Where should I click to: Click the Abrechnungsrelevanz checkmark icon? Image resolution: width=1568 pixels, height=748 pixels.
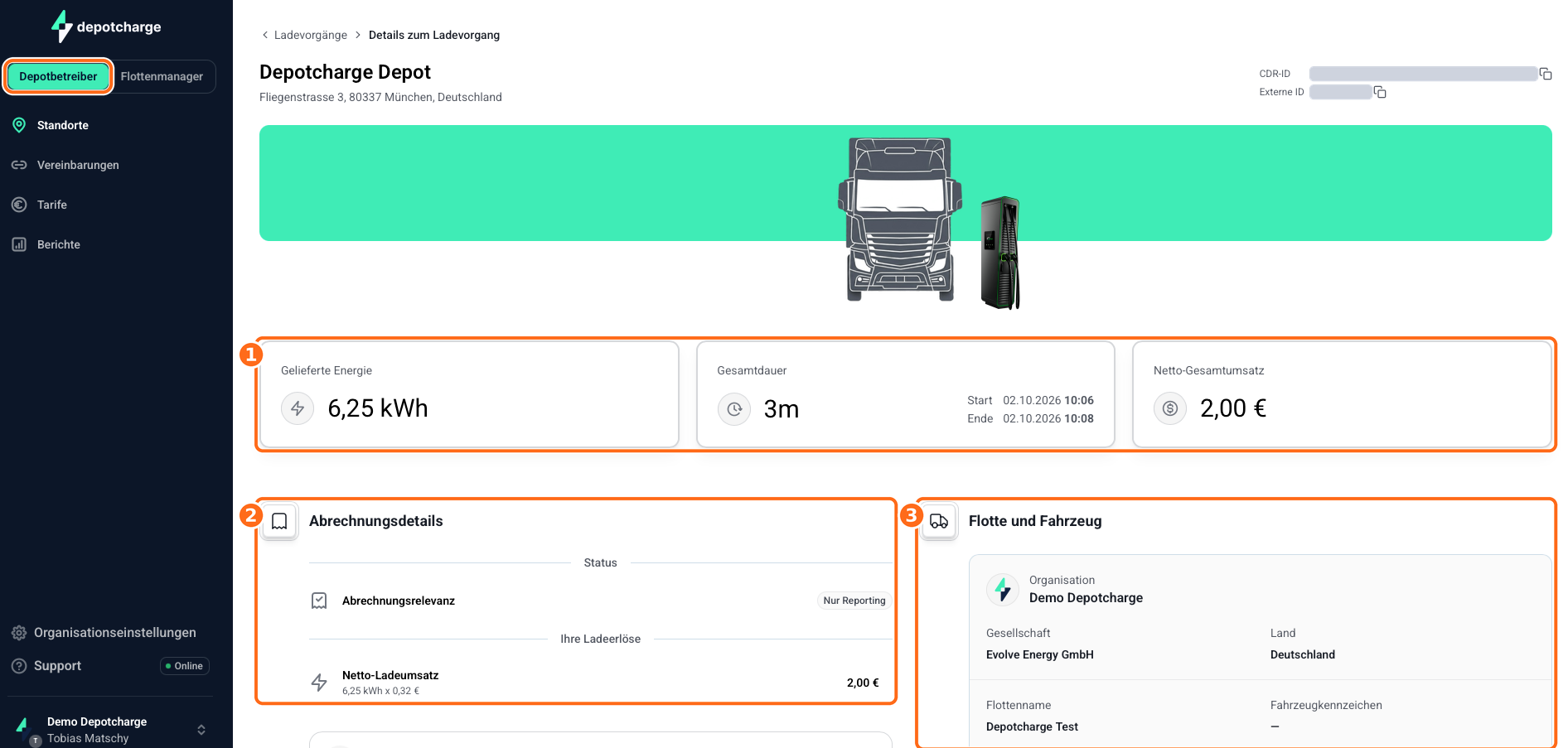point(319,601)
